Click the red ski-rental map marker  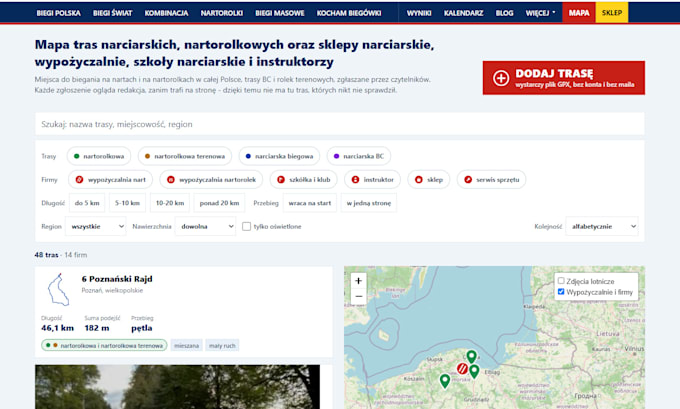tap(462, 369)
